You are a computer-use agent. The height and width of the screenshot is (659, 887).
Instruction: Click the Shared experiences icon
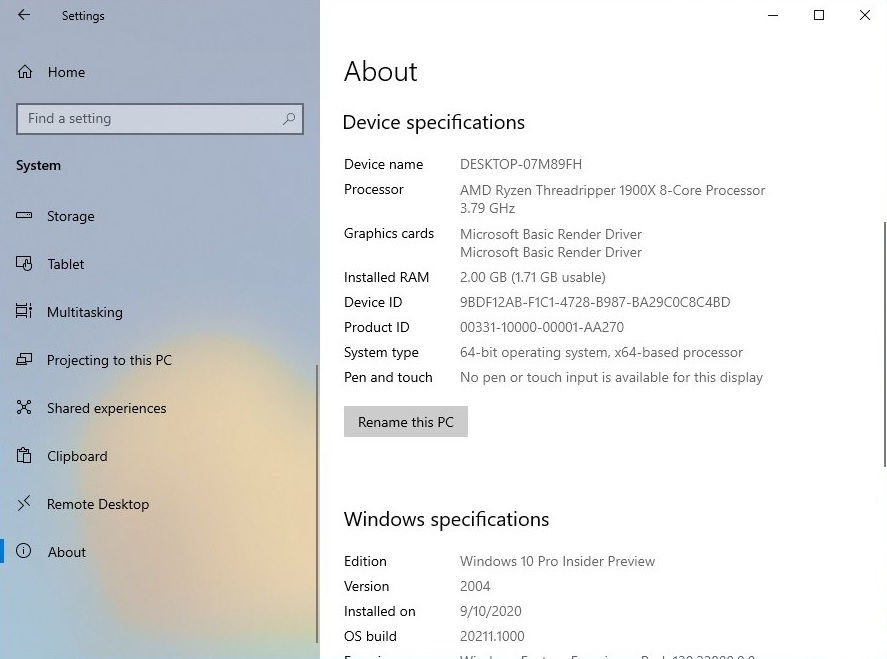(x=24, y=407)
